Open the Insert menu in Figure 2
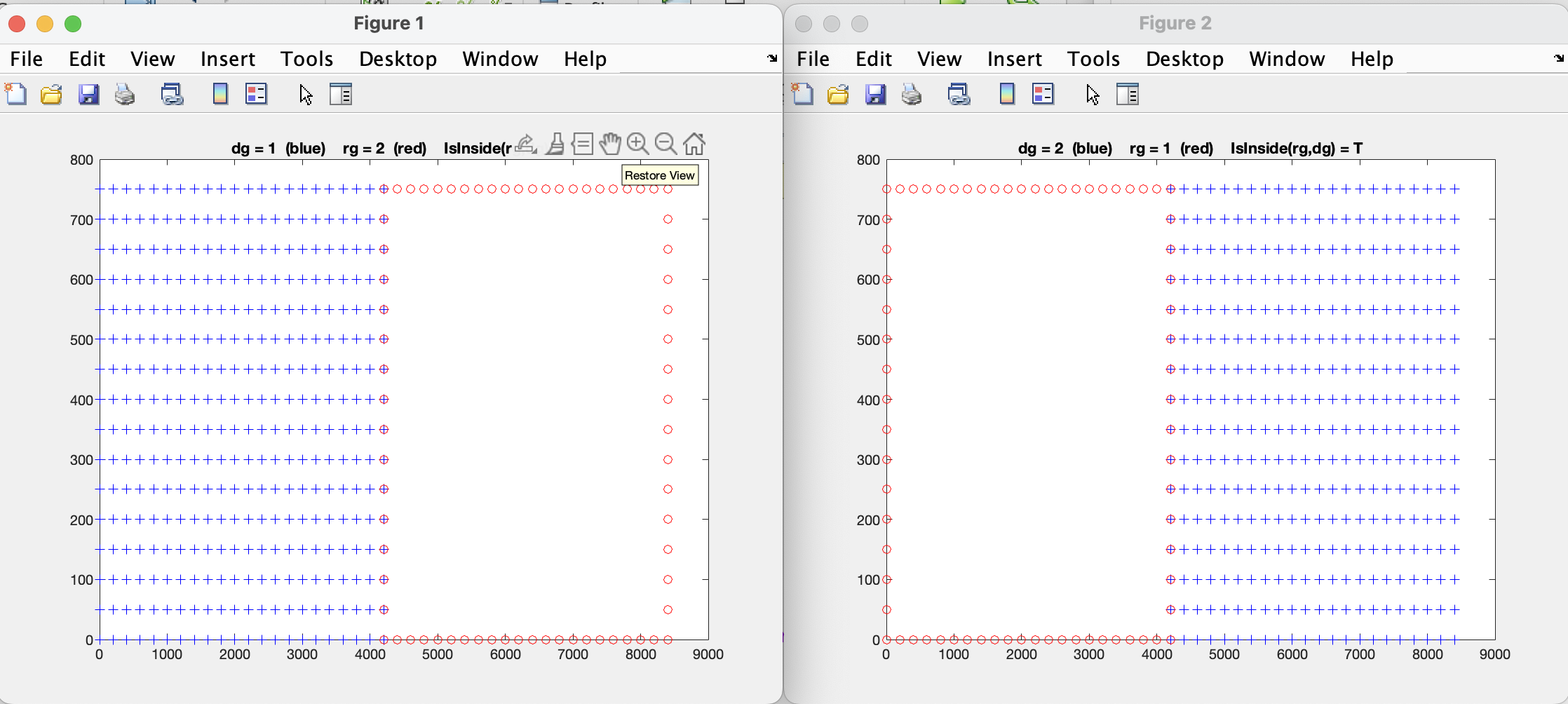The width and height of the screenshot is (1568, 704). pyautogui.click(x=1014, y=59)
